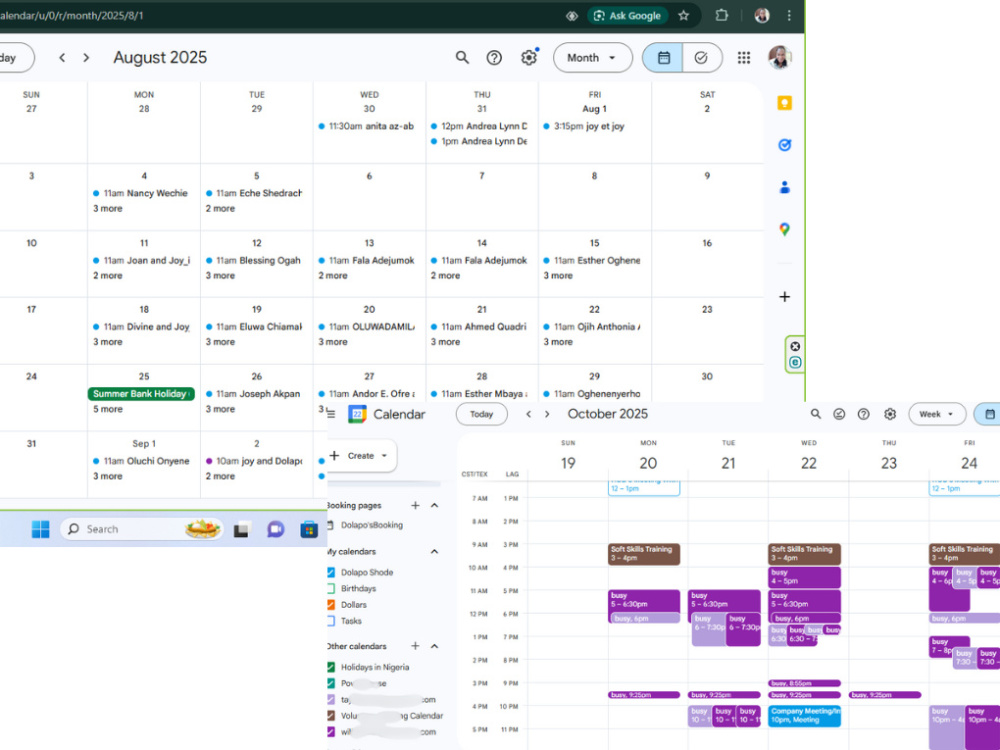The width and height of the screenshot is (1000, 750).
Task: Open the browser extensions puzzle icon
Action: pyautogui.click(x=721, y=15)
